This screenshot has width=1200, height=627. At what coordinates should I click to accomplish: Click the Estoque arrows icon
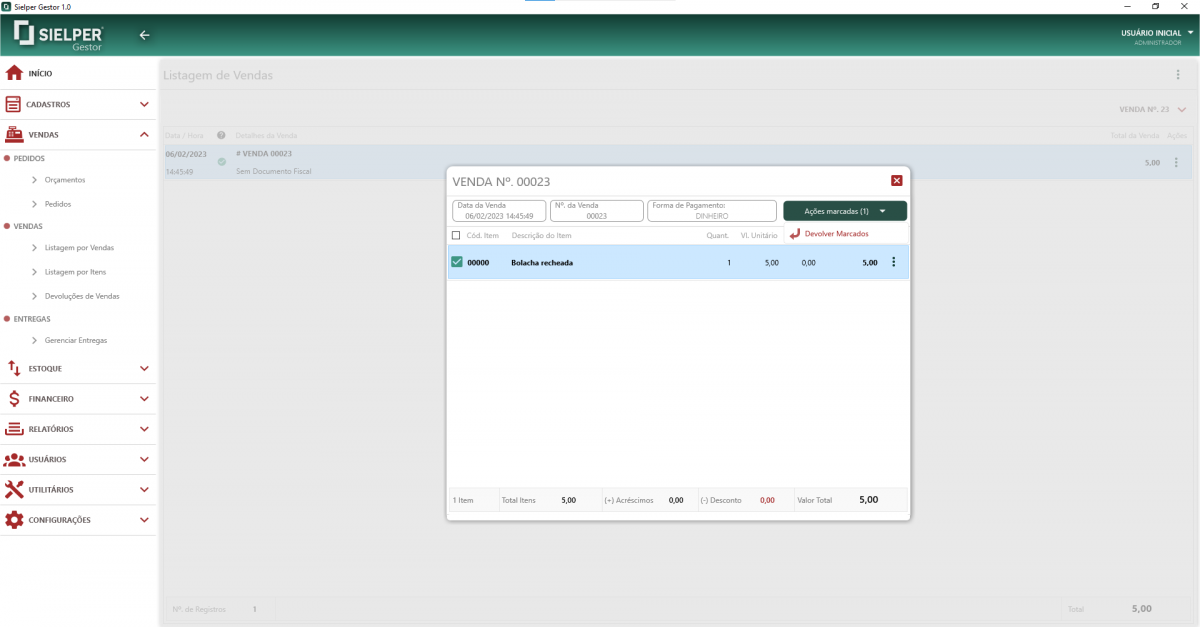pos(14,368)
